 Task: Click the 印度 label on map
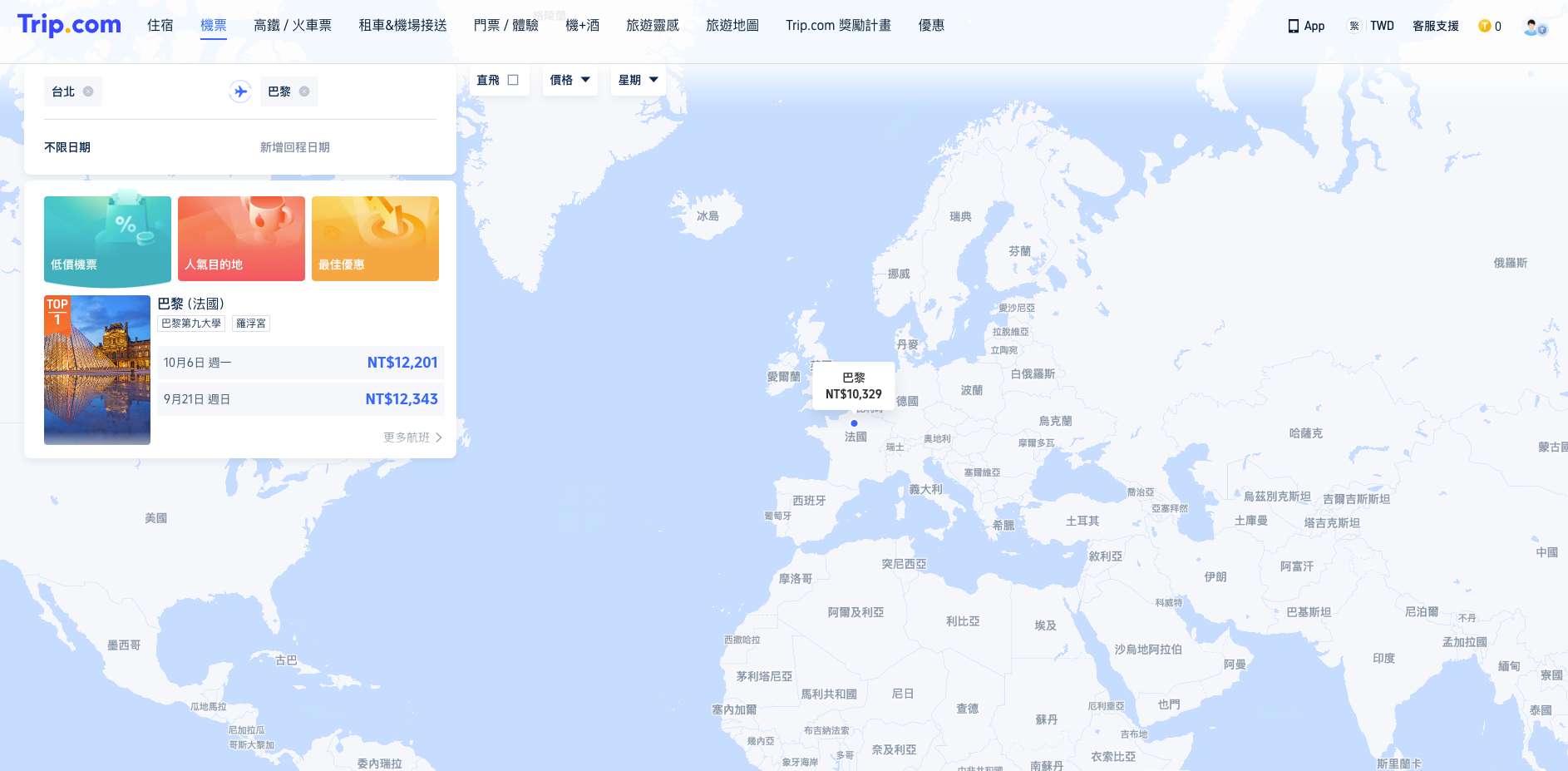[x=1384, y=658]
